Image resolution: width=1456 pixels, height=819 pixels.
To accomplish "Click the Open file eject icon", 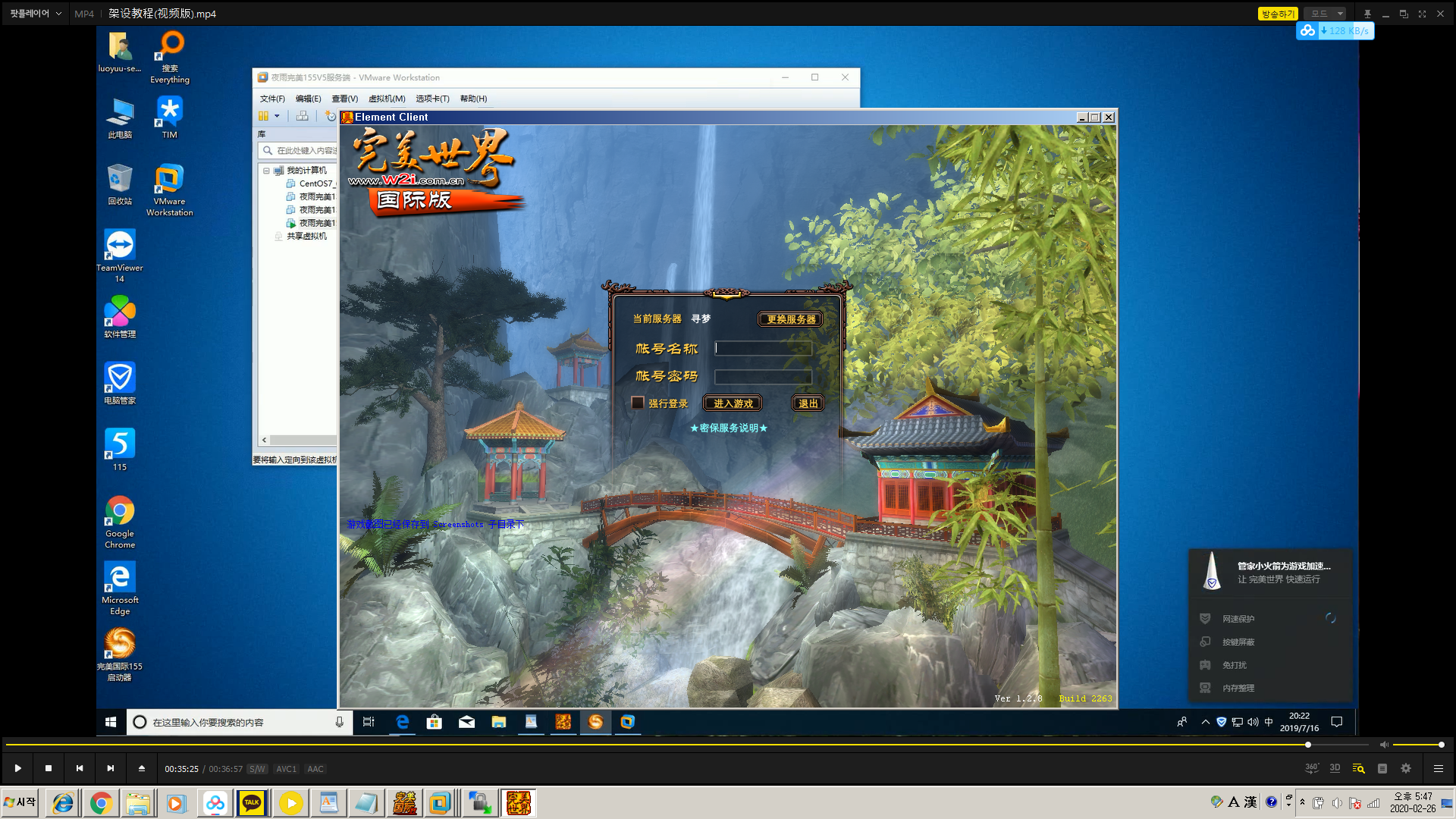I will coord(142,768).
